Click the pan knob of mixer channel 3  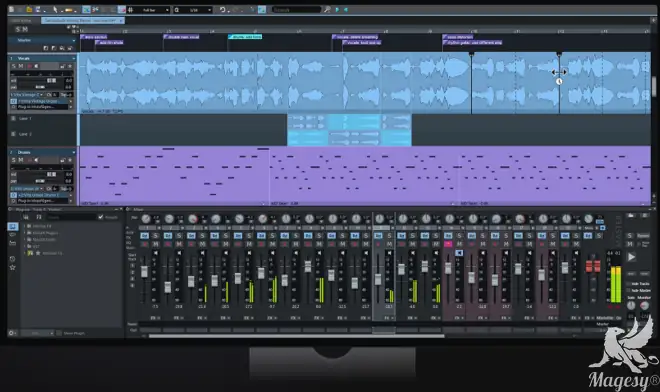pos(193,219)
